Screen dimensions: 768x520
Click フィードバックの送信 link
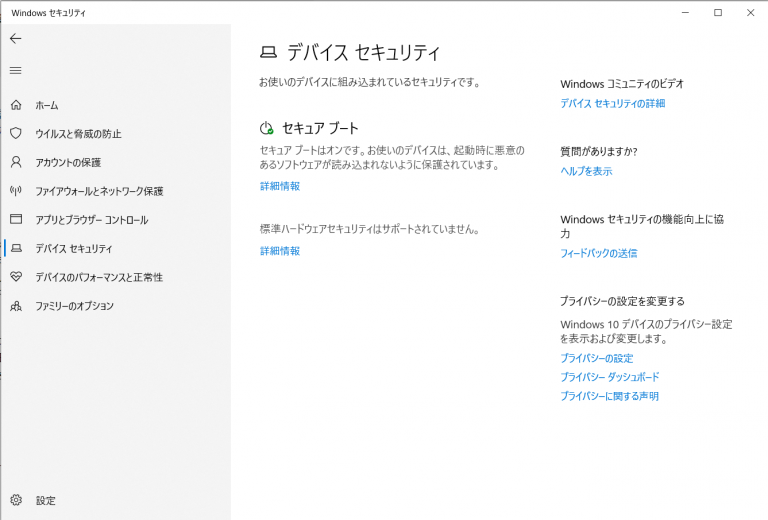(x=598, y=253)
